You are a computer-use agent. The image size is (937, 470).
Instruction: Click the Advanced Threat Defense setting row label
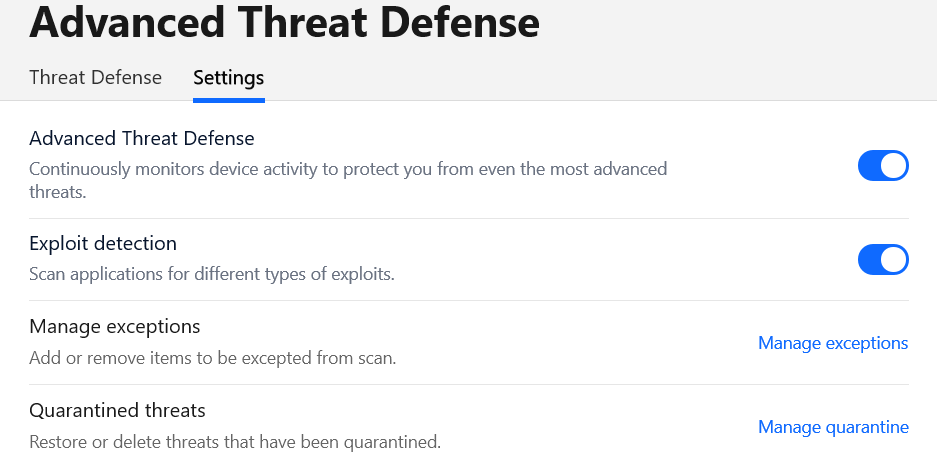click(x=142, y=138)
